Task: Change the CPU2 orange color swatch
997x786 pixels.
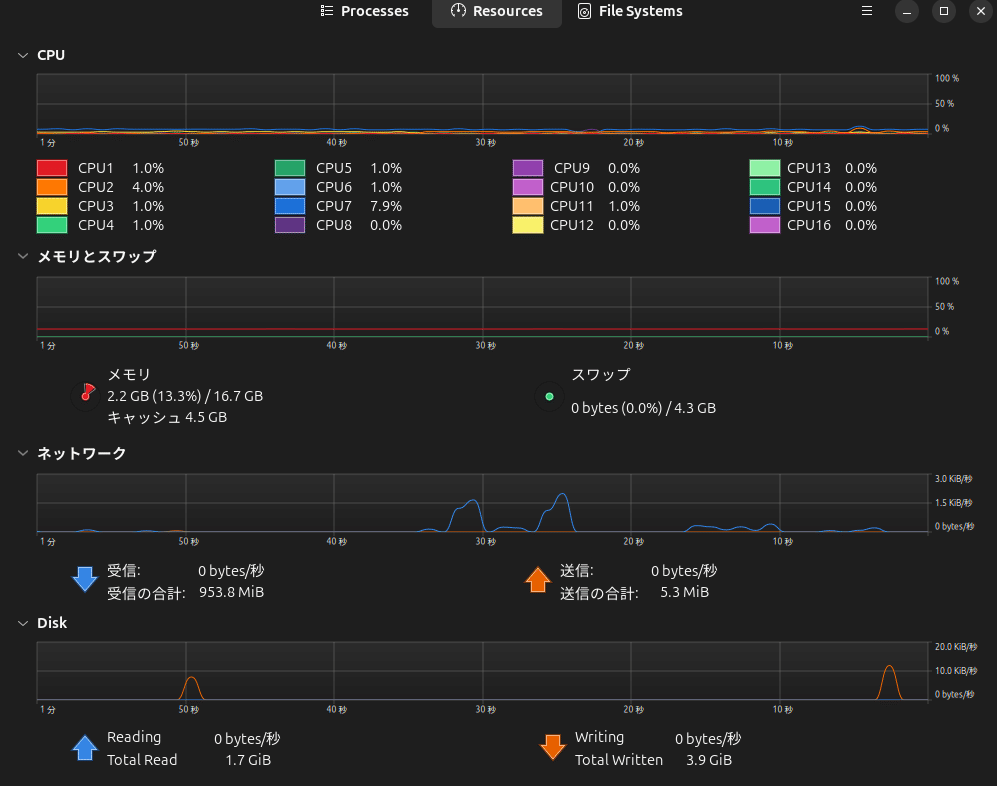Action: (x=52, y=187)
